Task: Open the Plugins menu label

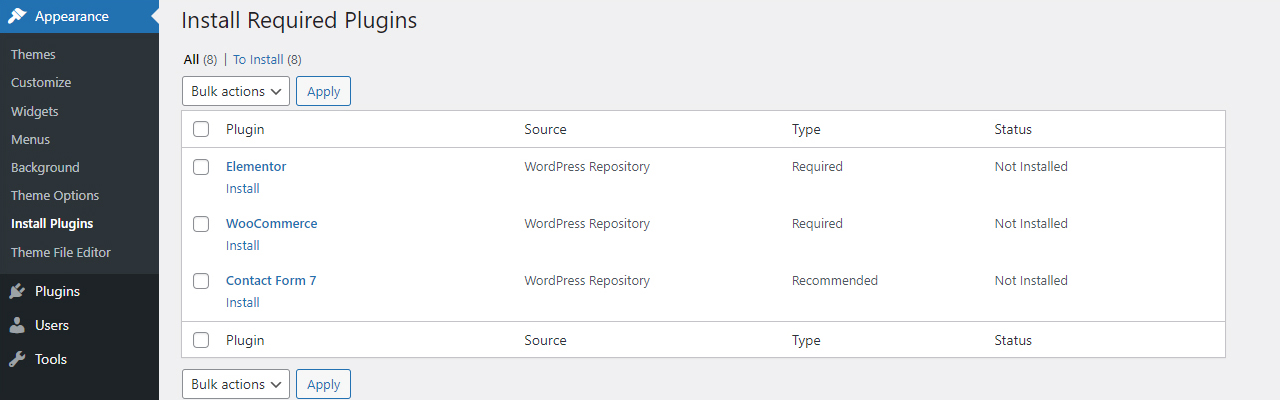Action: click(x=57, y=292)
